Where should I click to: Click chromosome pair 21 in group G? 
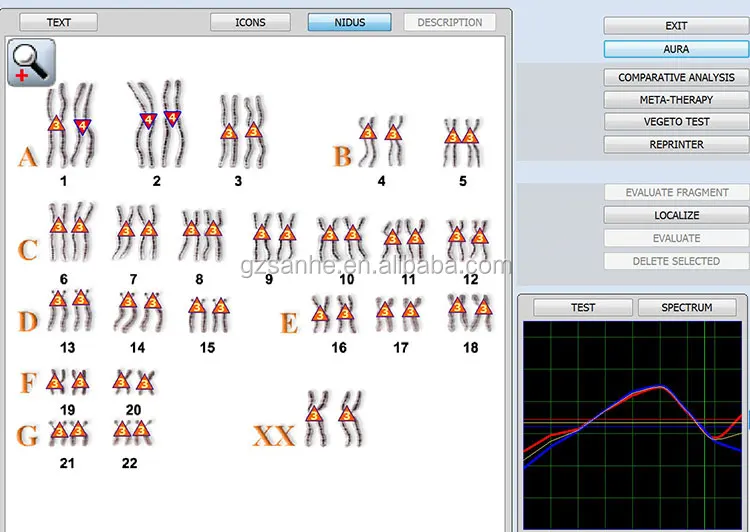(x=68, y=431)
